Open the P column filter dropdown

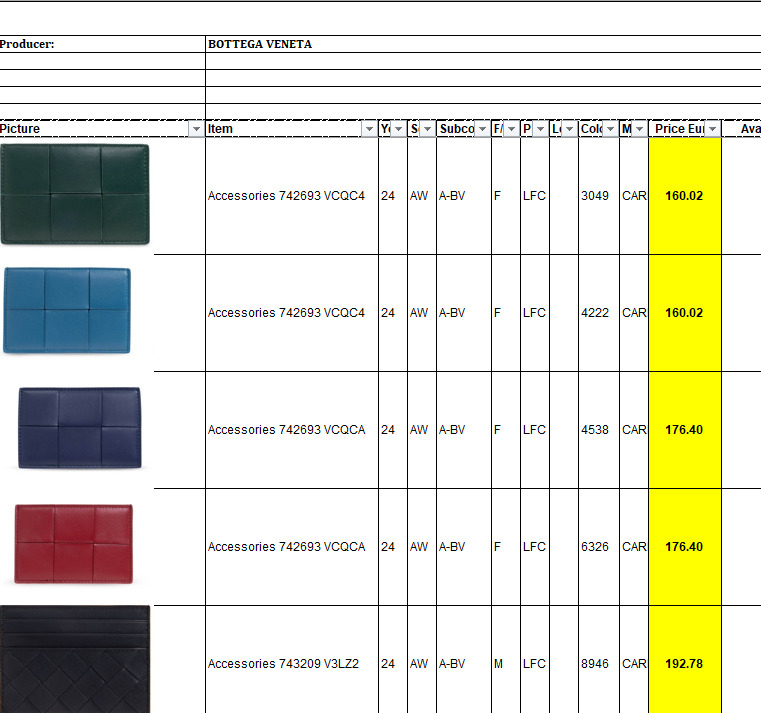(x=541, y=129)
